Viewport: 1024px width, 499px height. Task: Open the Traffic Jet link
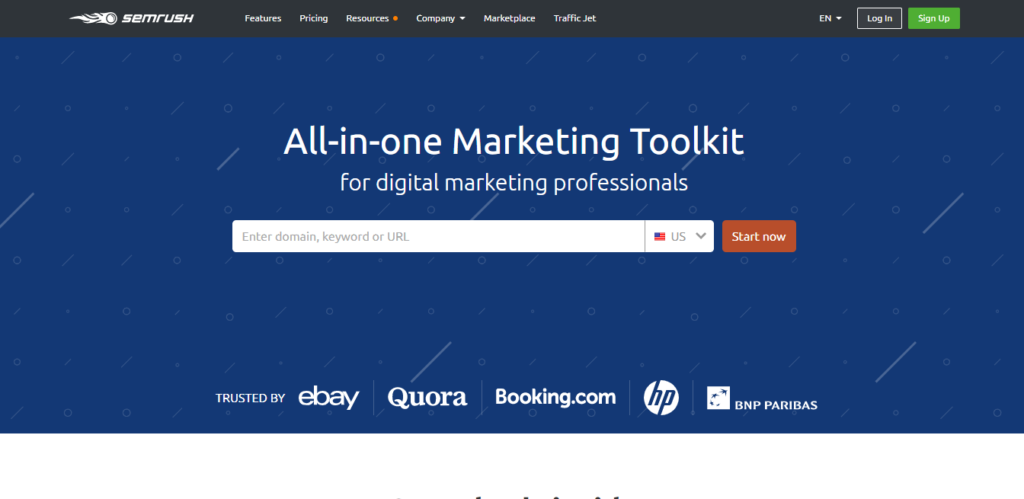point(575,18)
